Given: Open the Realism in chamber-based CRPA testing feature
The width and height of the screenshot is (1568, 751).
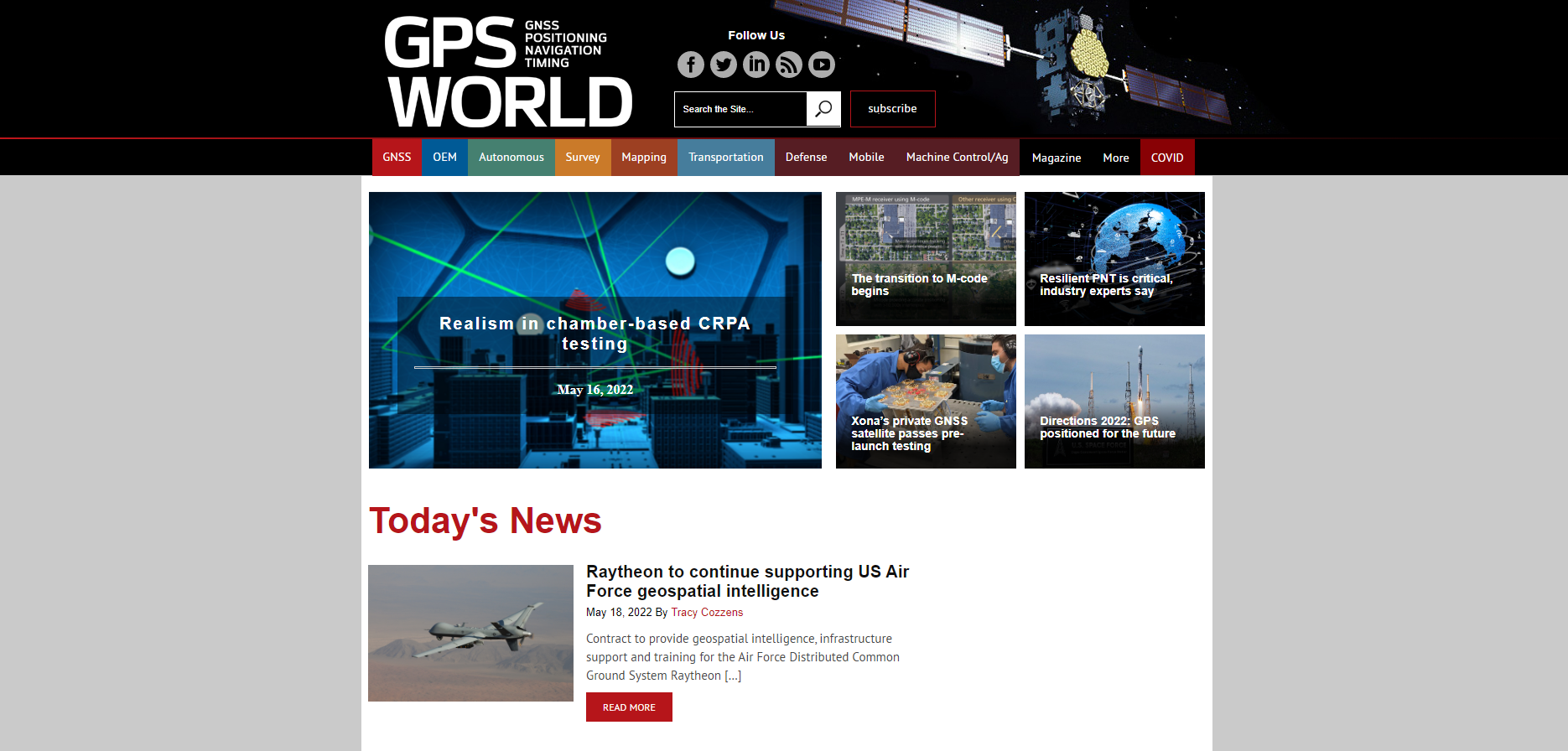Looking at the screenshot, I should (x=594, y=333).
